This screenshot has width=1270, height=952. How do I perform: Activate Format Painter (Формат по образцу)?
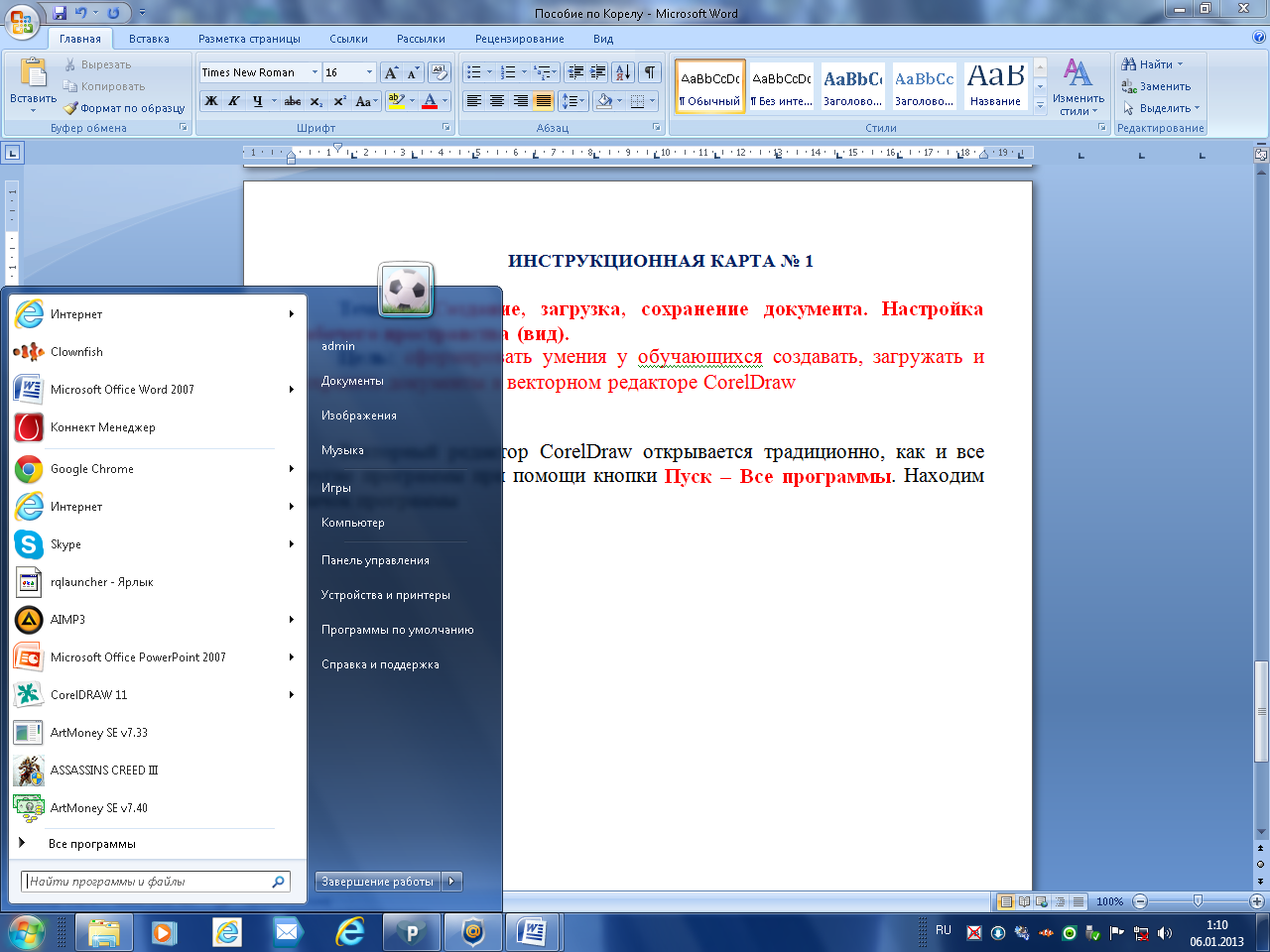124,108
